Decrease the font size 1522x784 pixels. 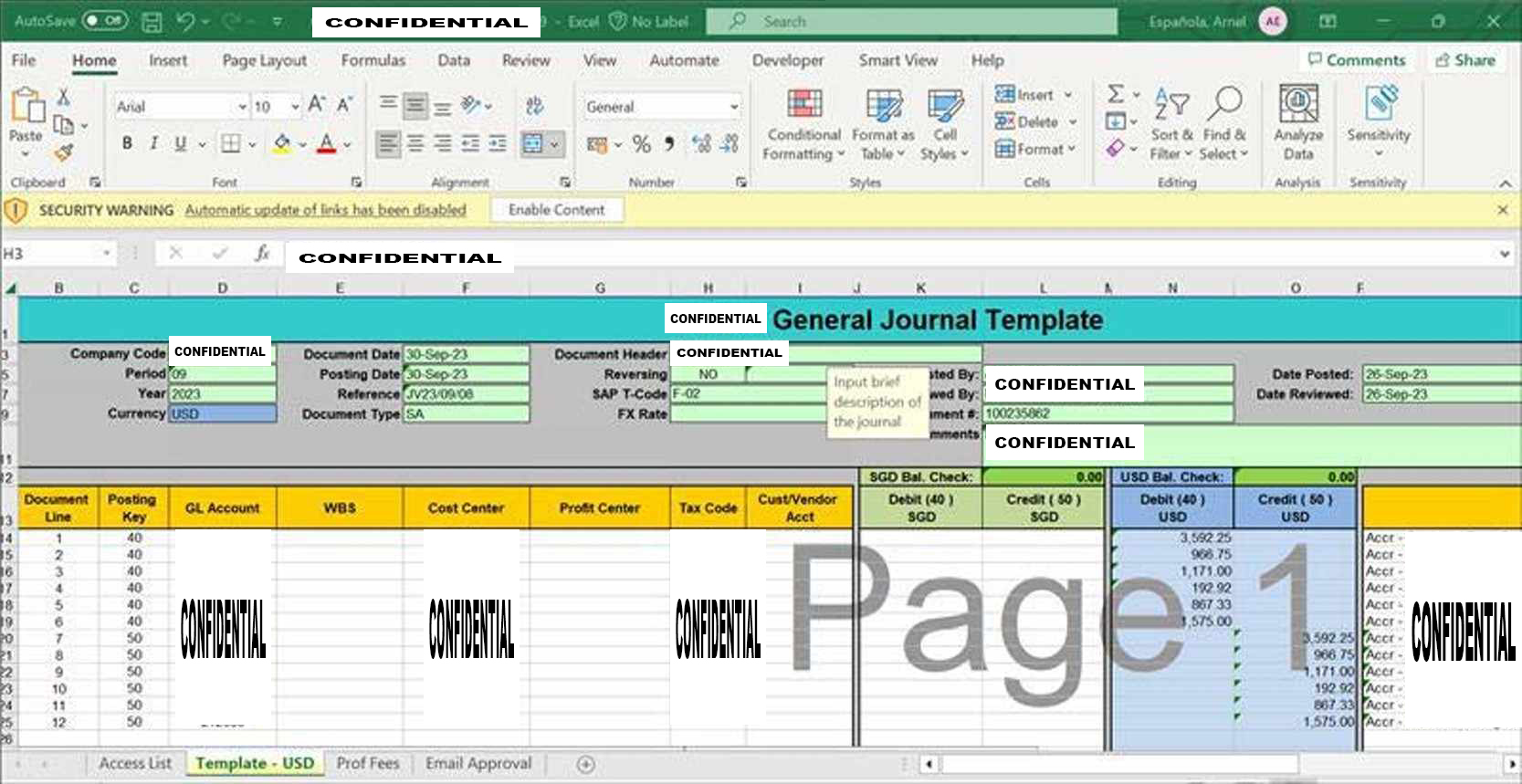344,105
